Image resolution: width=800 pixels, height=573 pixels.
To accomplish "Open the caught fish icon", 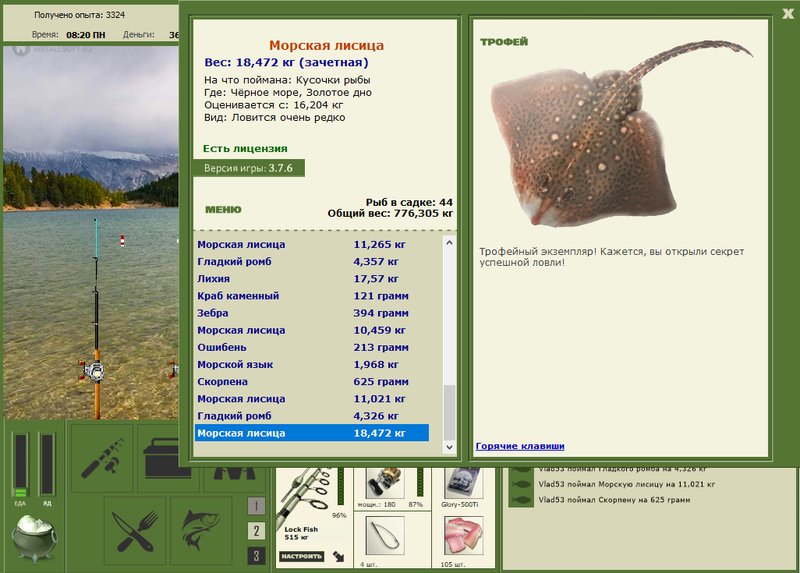I will tap(201, 531).
